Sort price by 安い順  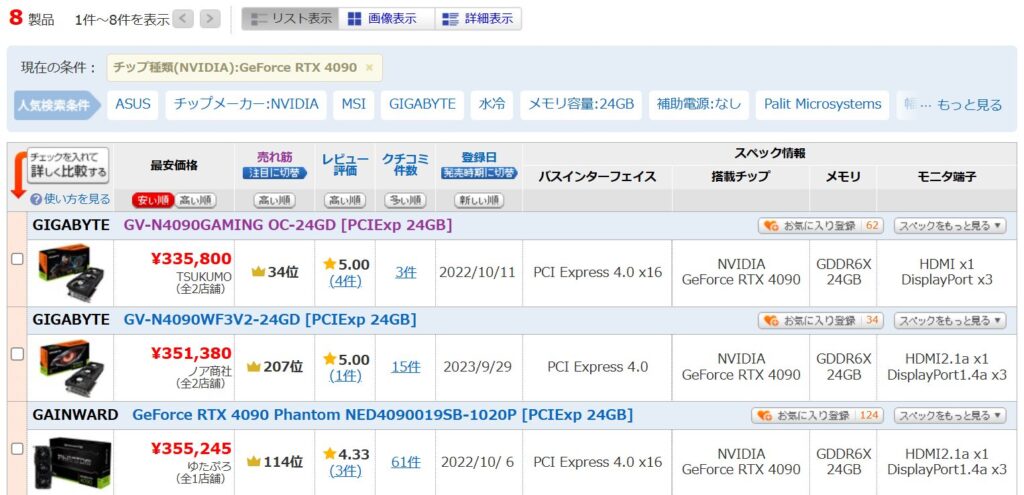pos(153,200)
